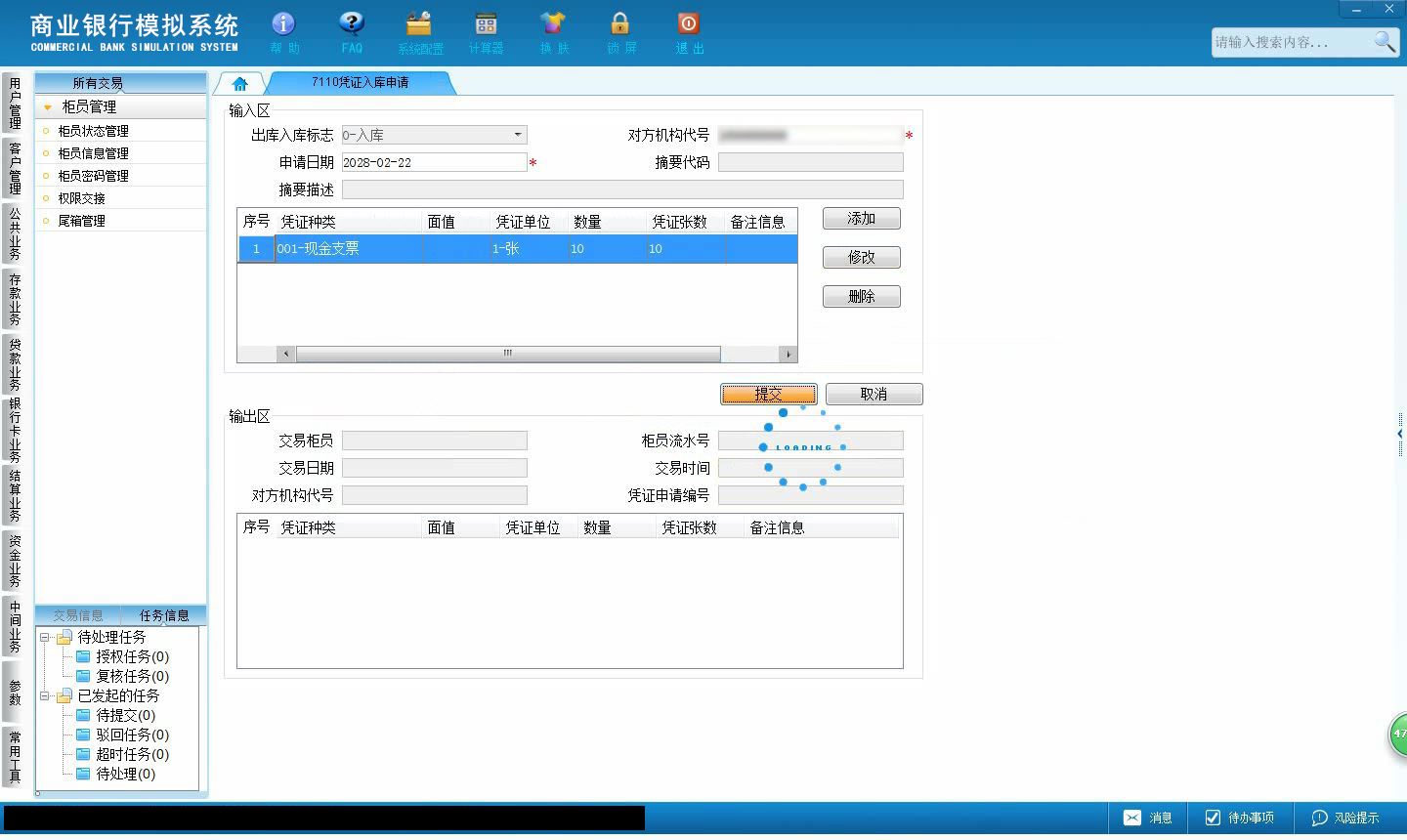Screen dimensions: 1407x840
Task: Open 消息 messages in status bar
Action: coord(1148,818)
